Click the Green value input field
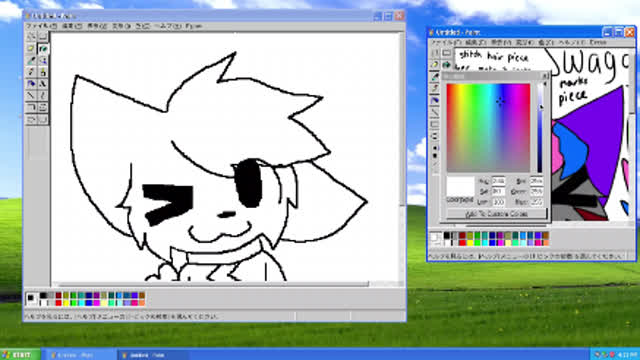This screenshot has width=640, height=360. [x=537, y=191]
